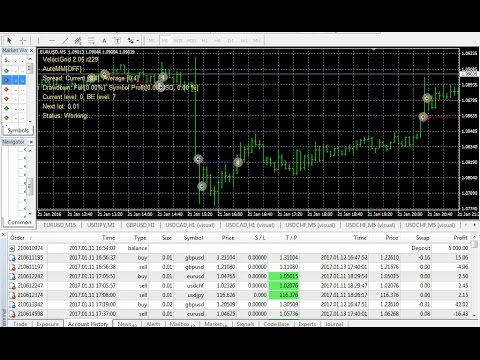Screen dimensions: 480x360
Task: Click the sell icon of order 210612247
Action: [x=12, y=285]
